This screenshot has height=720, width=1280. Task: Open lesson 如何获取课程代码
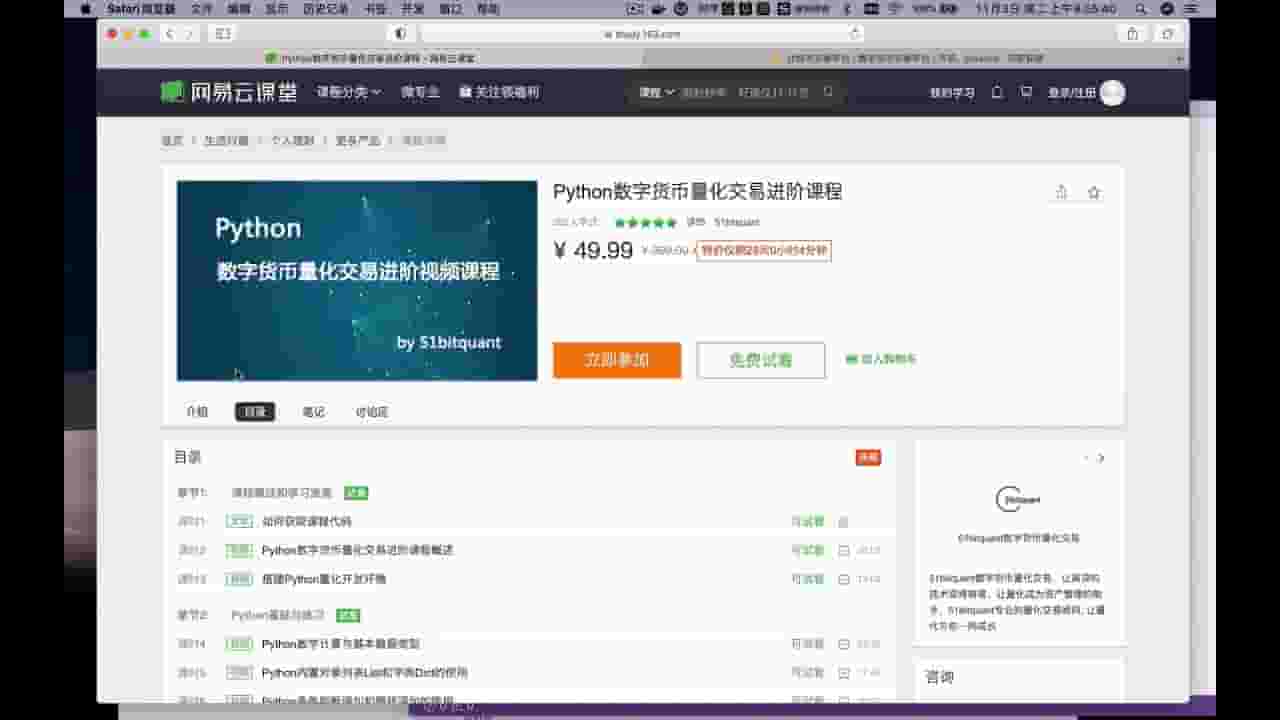(x=307, y=522)
